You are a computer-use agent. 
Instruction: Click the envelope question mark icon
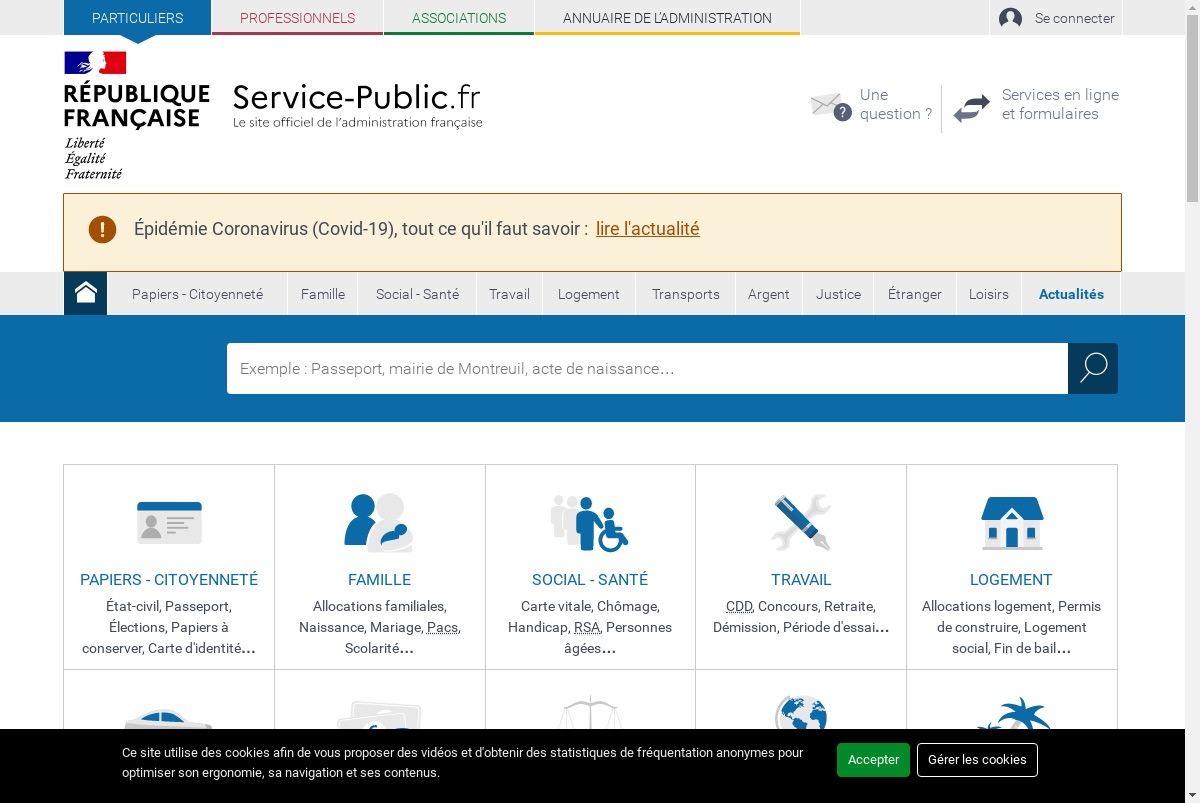(x=830, y=105)
